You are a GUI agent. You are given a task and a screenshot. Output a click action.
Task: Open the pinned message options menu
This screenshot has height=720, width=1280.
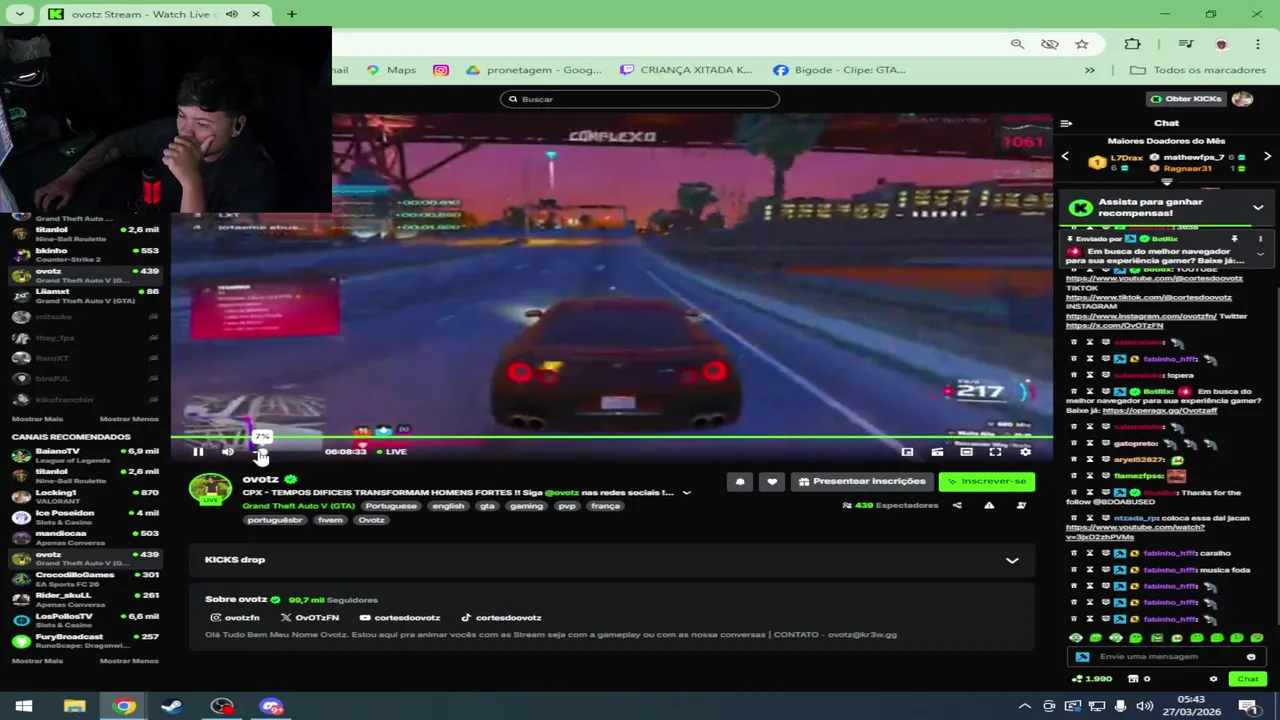point(1260,239)
